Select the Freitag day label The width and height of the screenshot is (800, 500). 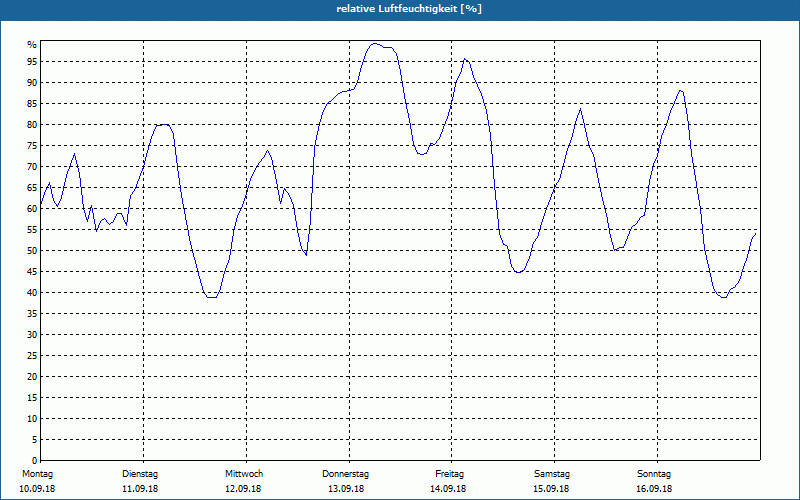449,474
